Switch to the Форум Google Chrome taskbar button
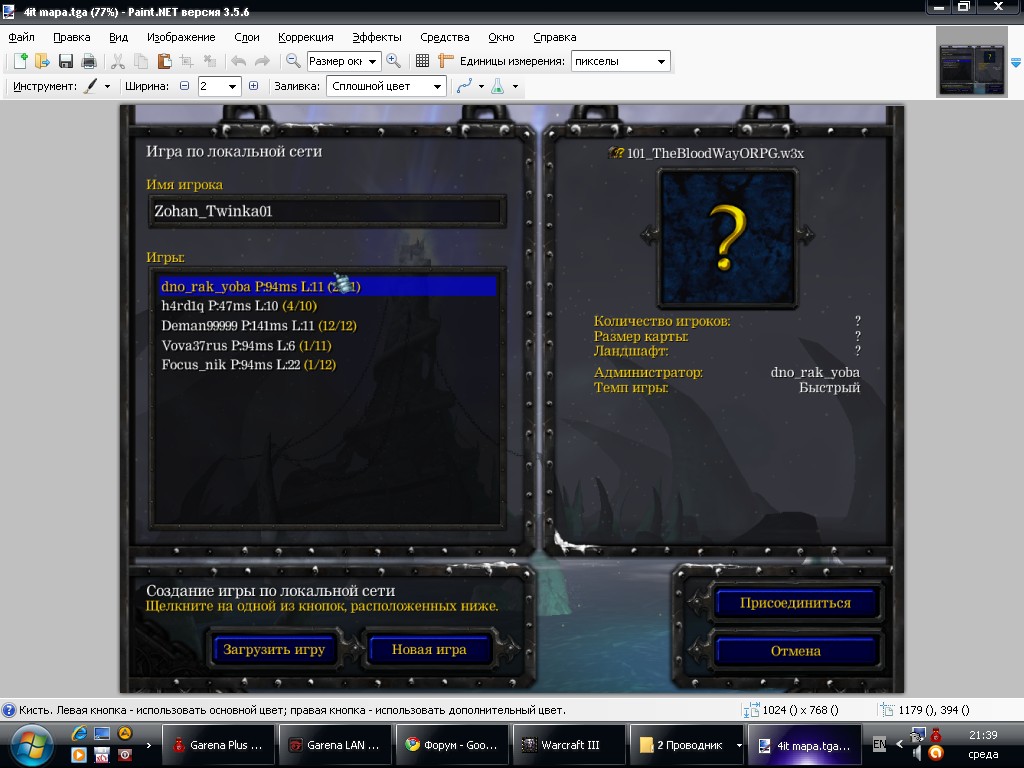The height and width of the screenshot is (768, 1024). pos(452,745)
